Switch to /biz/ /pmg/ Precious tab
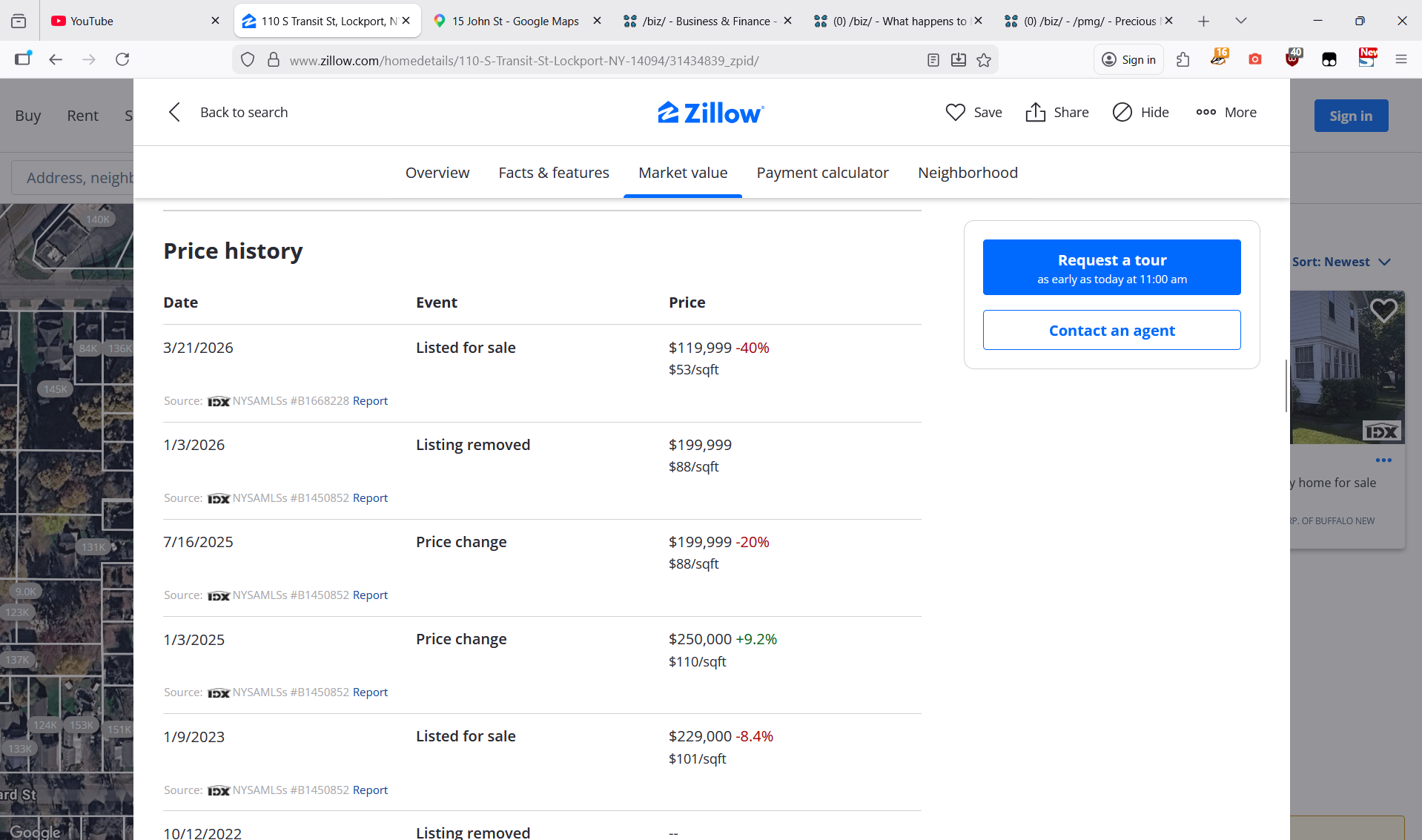 coord(1088,21)
